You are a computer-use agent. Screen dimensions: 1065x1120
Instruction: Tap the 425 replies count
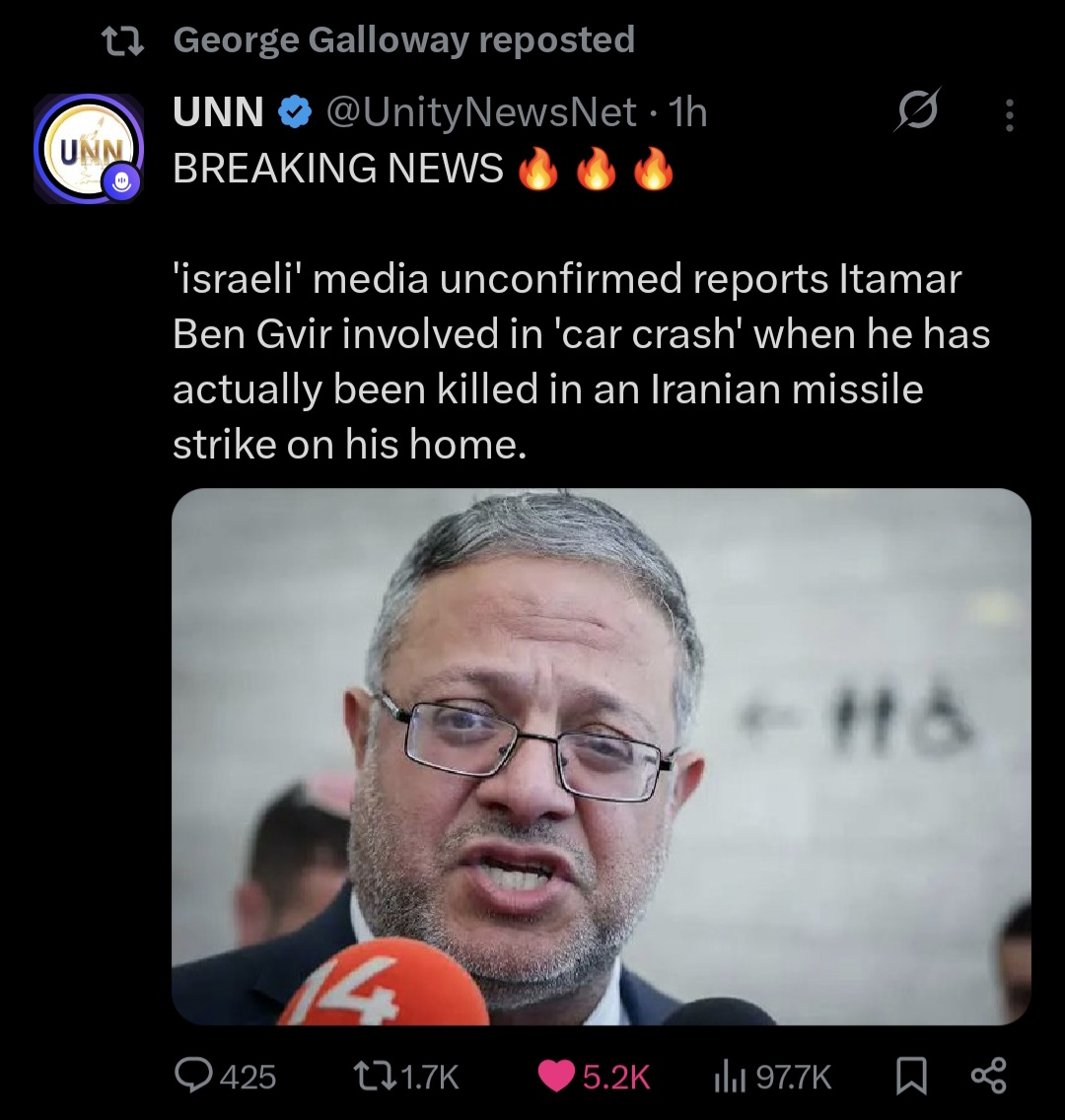tap(248, 1077)
